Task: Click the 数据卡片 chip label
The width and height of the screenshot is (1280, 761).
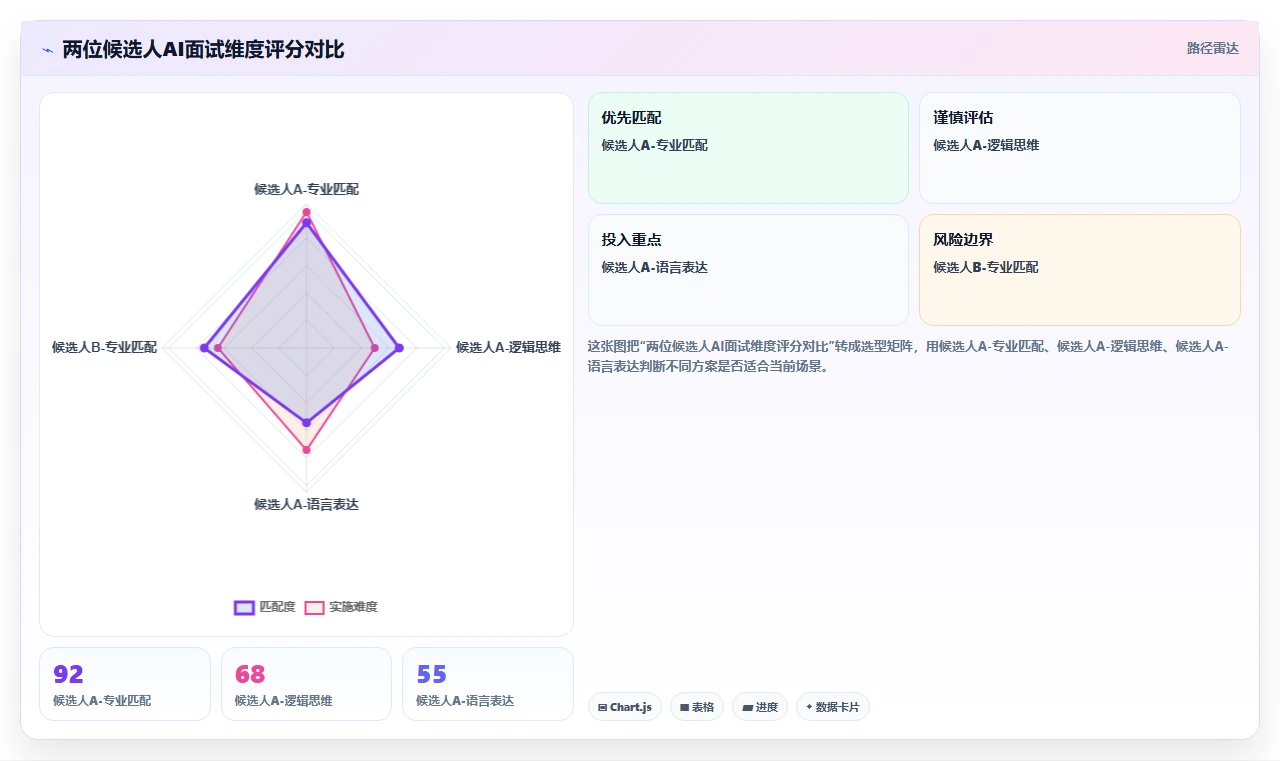Action: 837,707
